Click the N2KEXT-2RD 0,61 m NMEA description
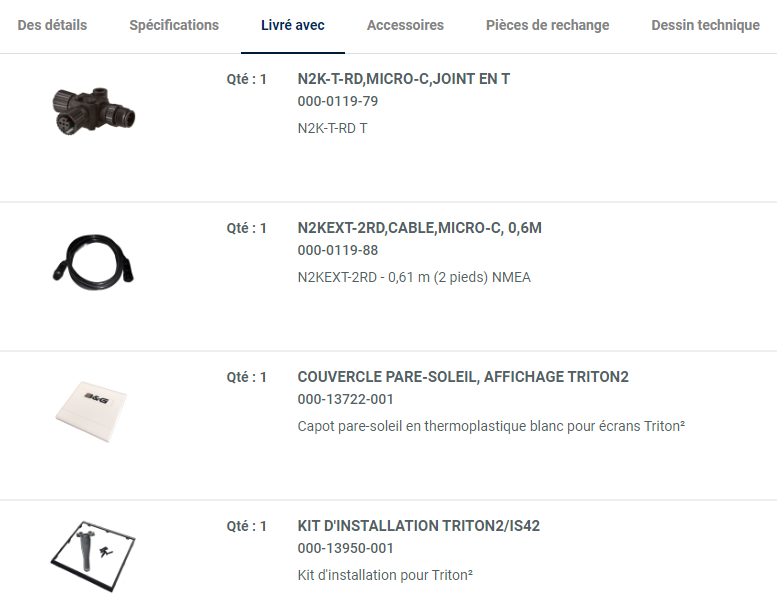777x605 pixels. pos(414,277)
